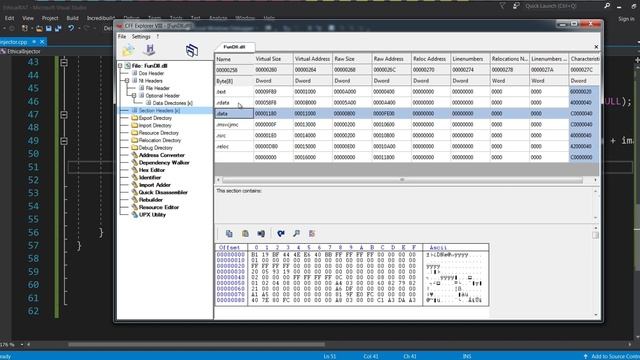Open the Dependency Walker tool
The height and width of the screenshot is (360, 640).
[x=164, y=162]
